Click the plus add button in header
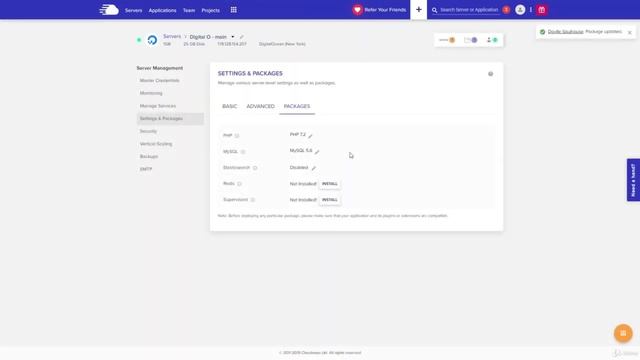 coord(418,9)
